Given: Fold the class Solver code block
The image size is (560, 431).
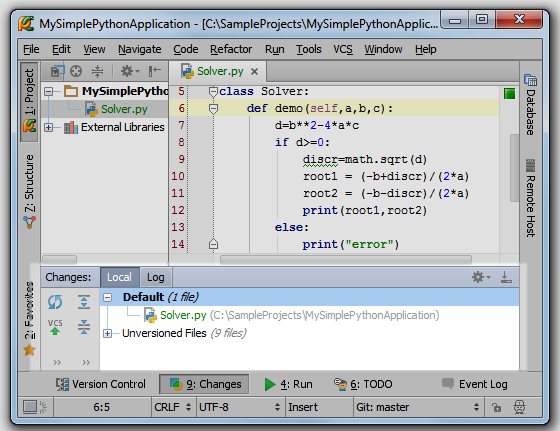Looking at the screenshot, I should click(x=213, y=92).
